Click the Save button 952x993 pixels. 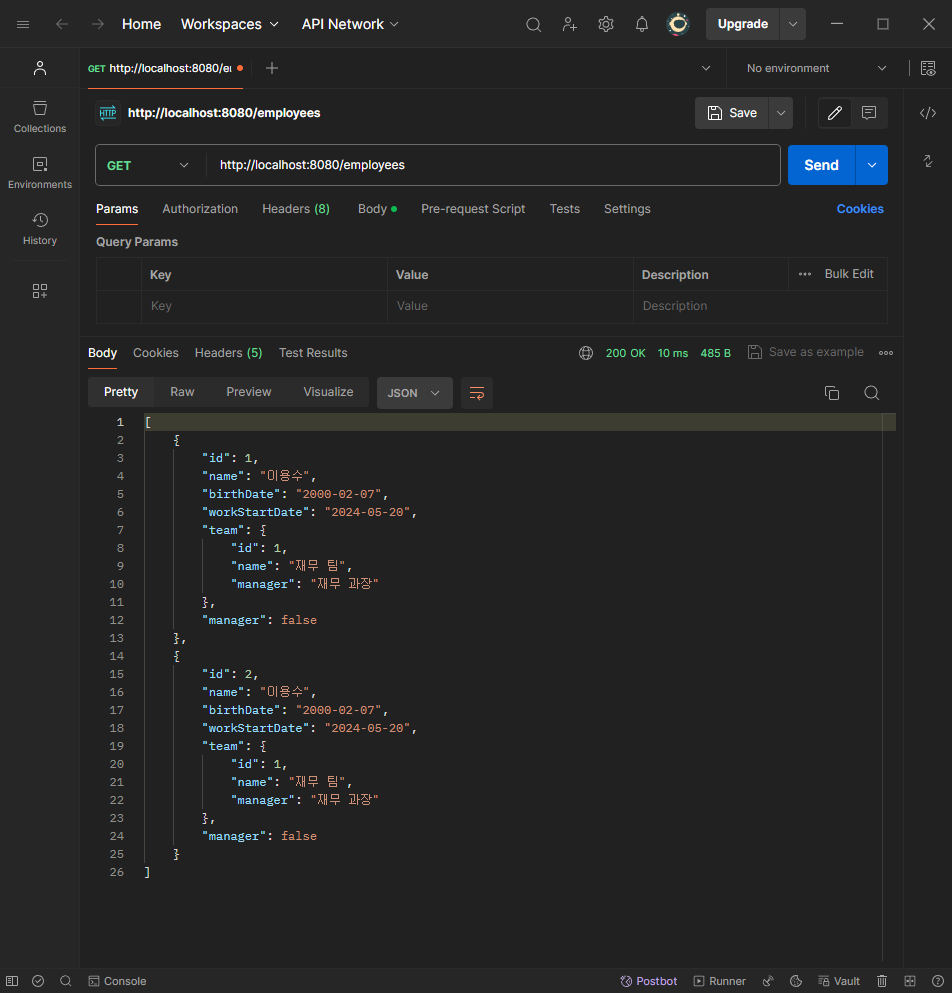pyautogui.click(x=732, y=113)
